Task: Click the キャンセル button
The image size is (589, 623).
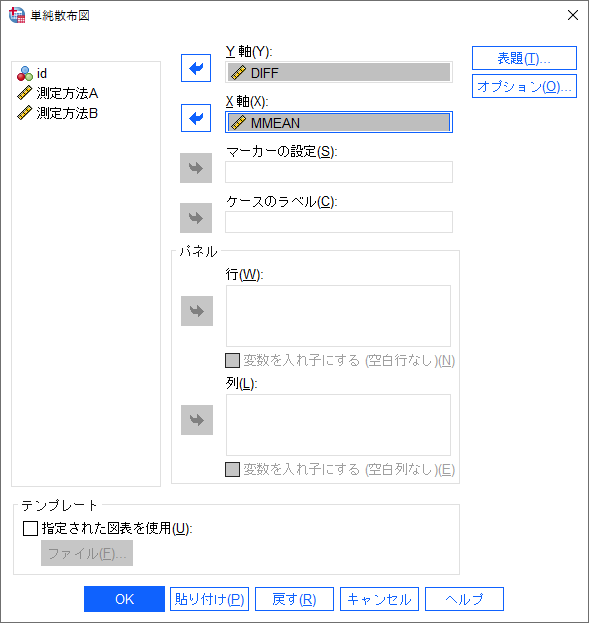Action: pos(380,599)
